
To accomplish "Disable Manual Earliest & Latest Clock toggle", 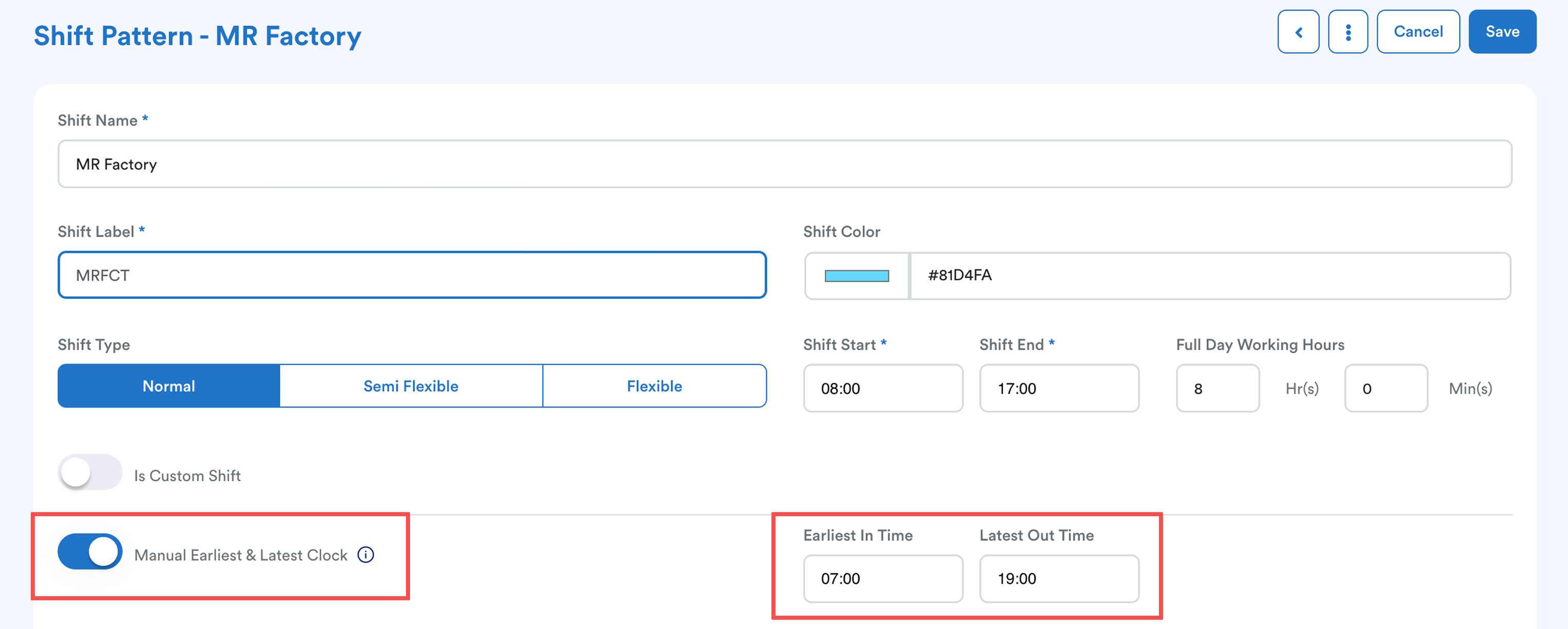I will click(x=90, y=552).
